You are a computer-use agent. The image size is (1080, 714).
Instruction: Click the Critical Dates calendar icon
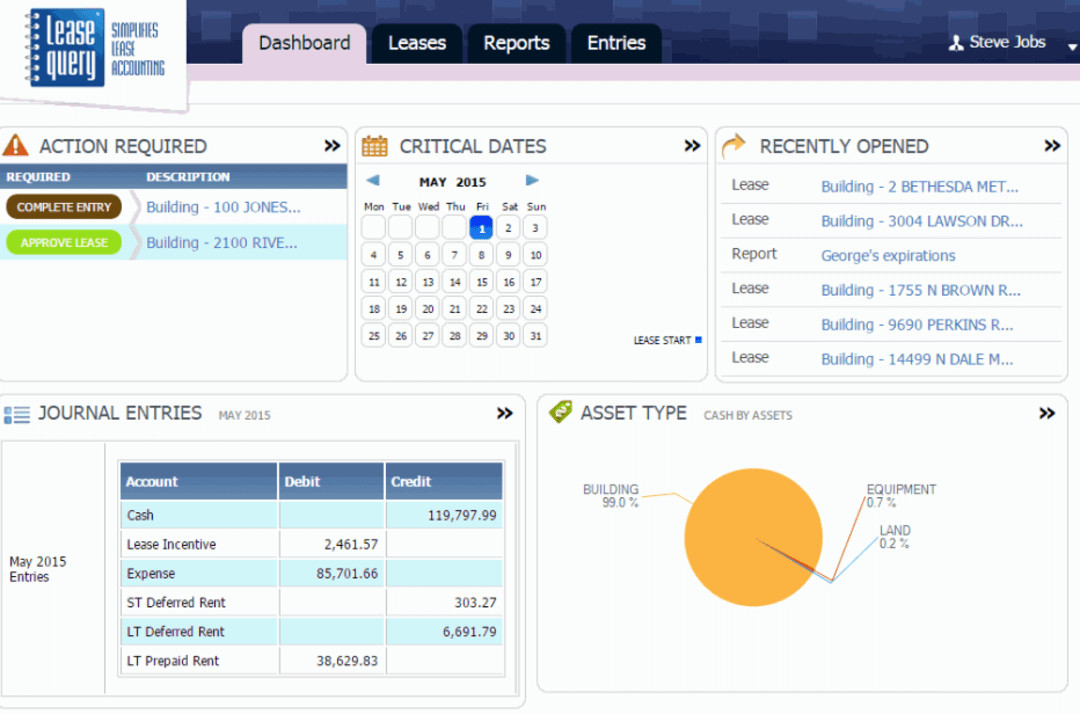tap(374, 145)
